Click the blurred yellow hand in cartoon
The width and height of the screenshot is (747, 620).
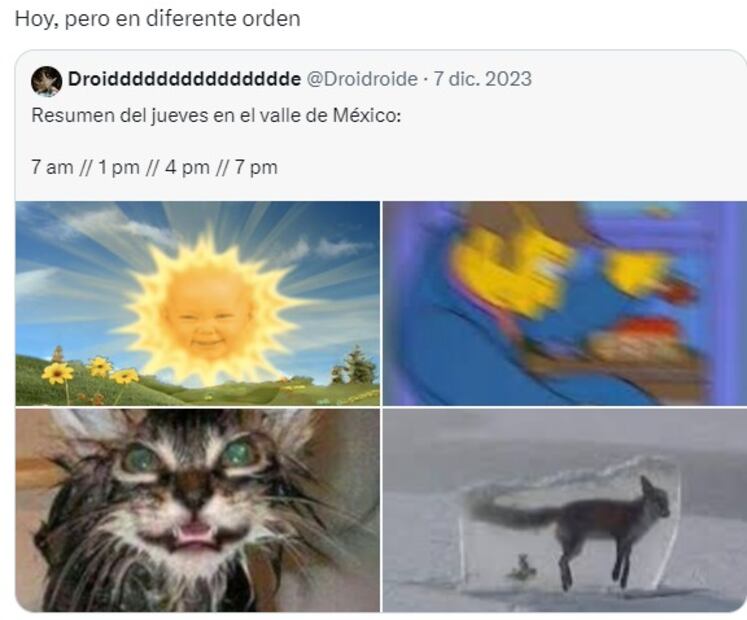tap(508, 270)
